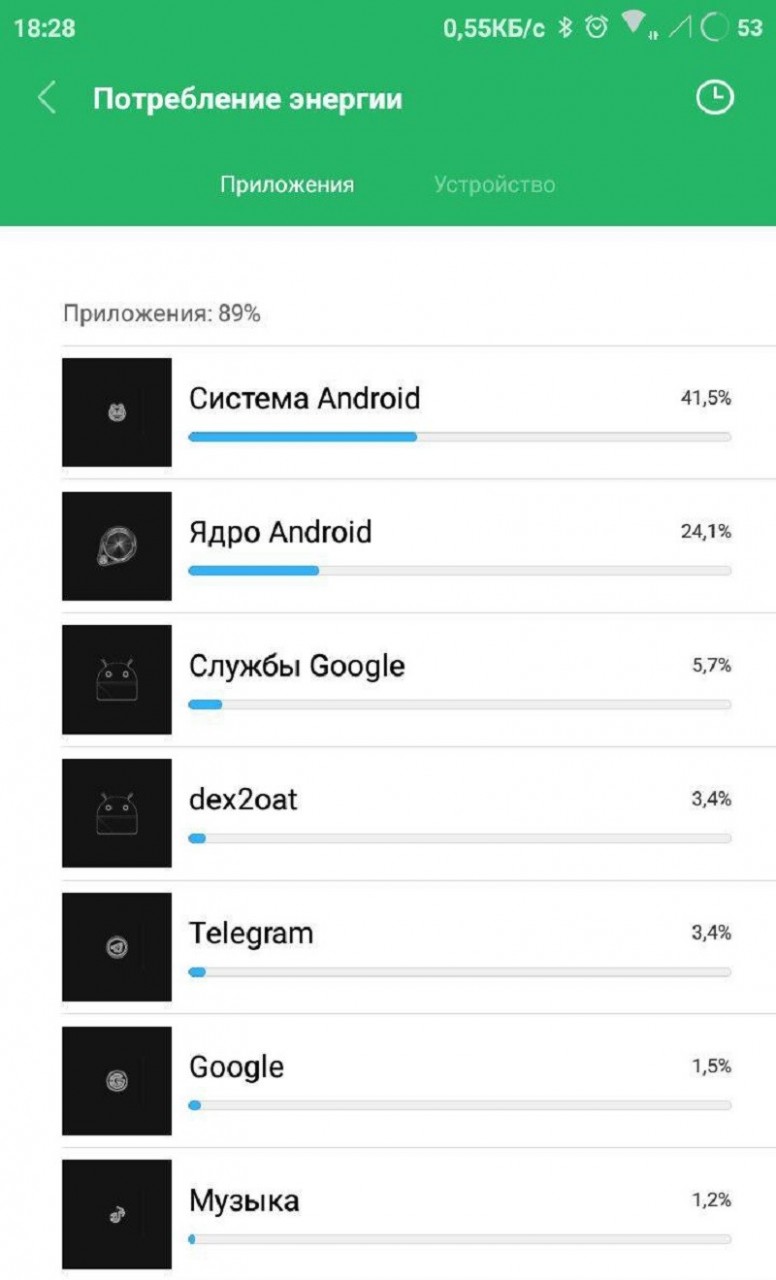Viewport: 776px width, 1280px height.
Task: Click the Система Android 41,5% progress bar
Action: click(x=460, y=437)
